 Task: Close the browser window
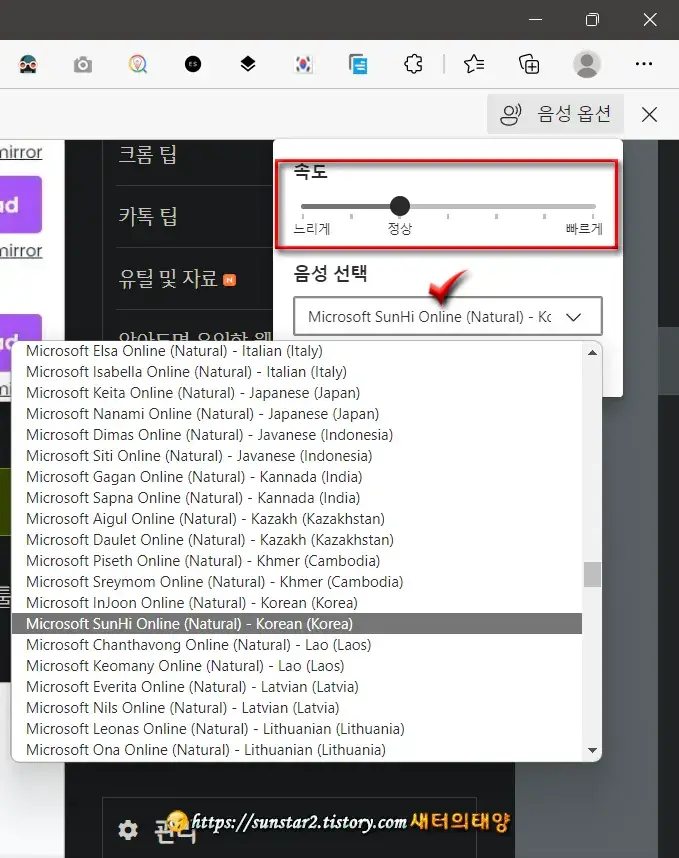click(x=650, y=19)
